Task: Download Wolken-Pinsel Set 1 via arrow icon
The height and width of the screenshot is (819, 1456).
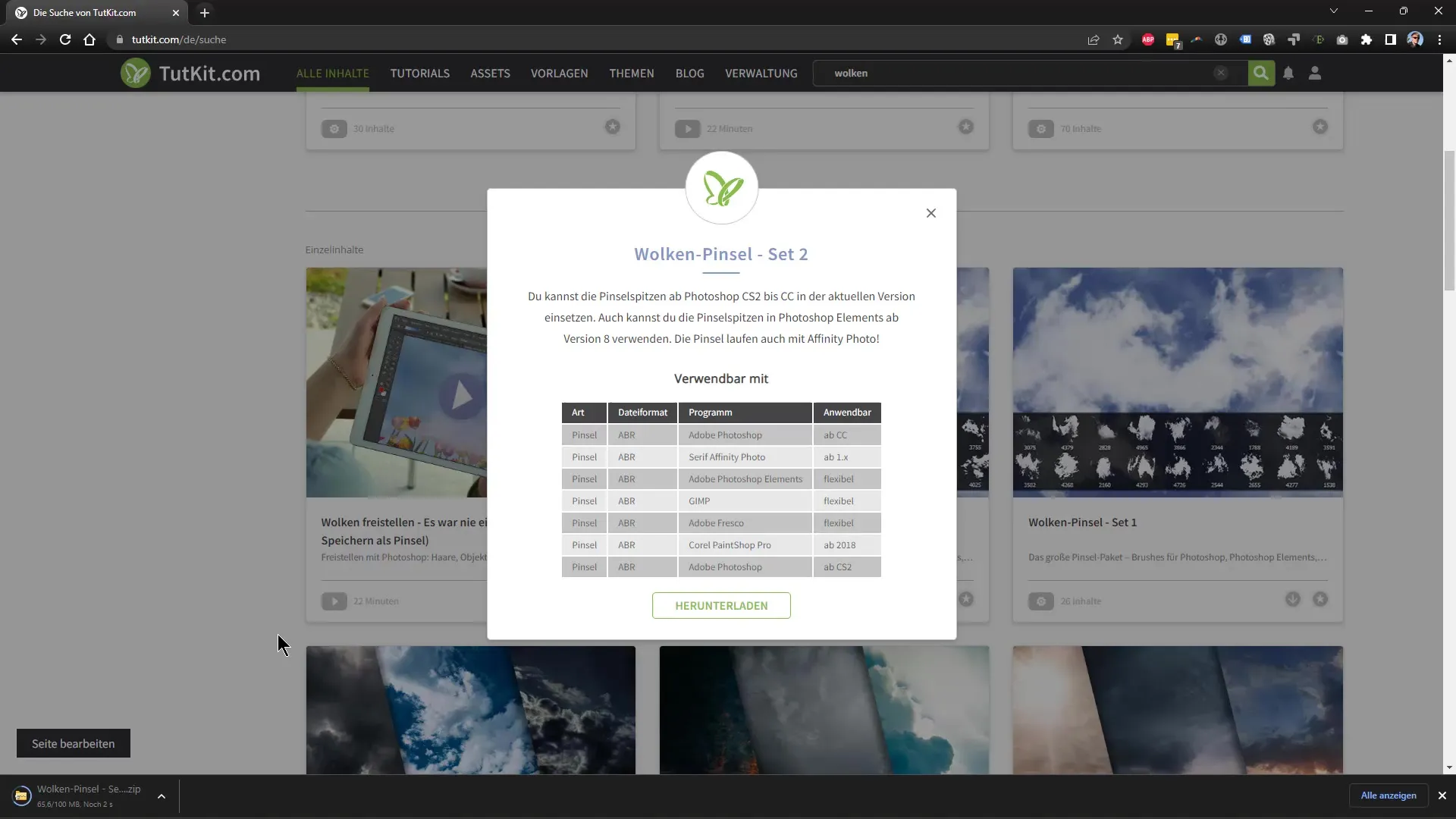Action: (1293, 599)
